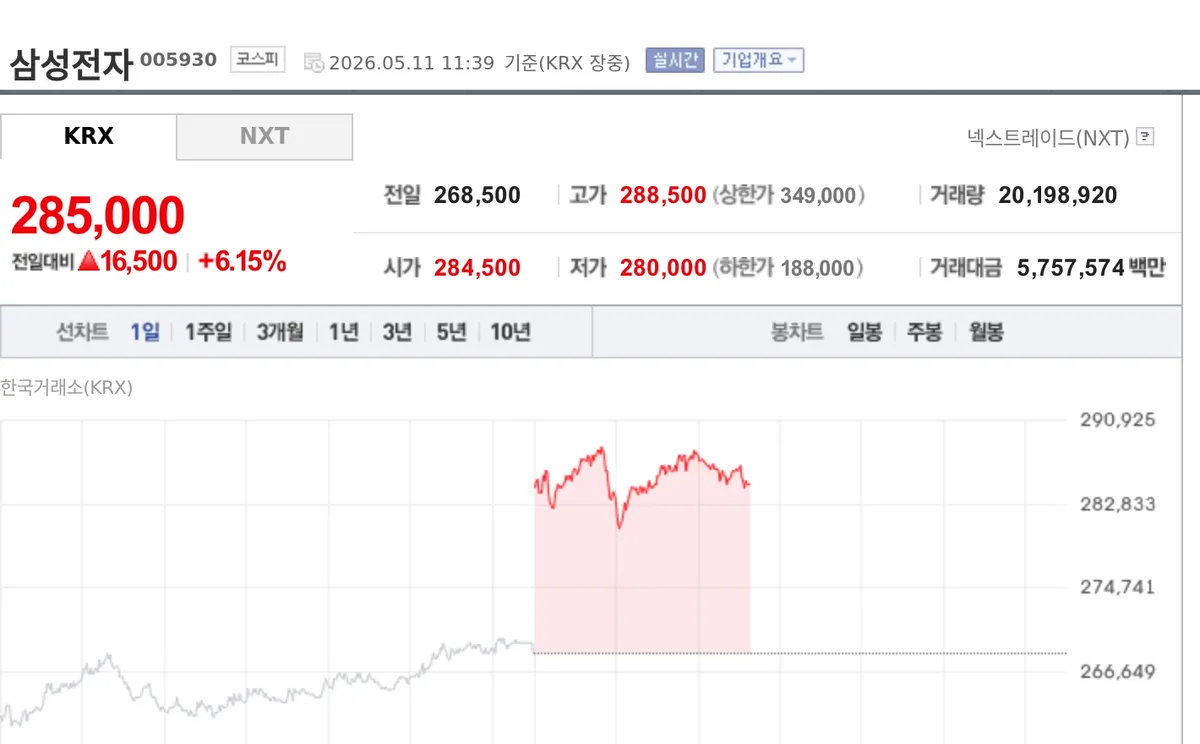Image resolution: width=1200 pixels, height=744 pixels.
Task: Expand the 기업개요 dropdown
Action: point(759,60)
